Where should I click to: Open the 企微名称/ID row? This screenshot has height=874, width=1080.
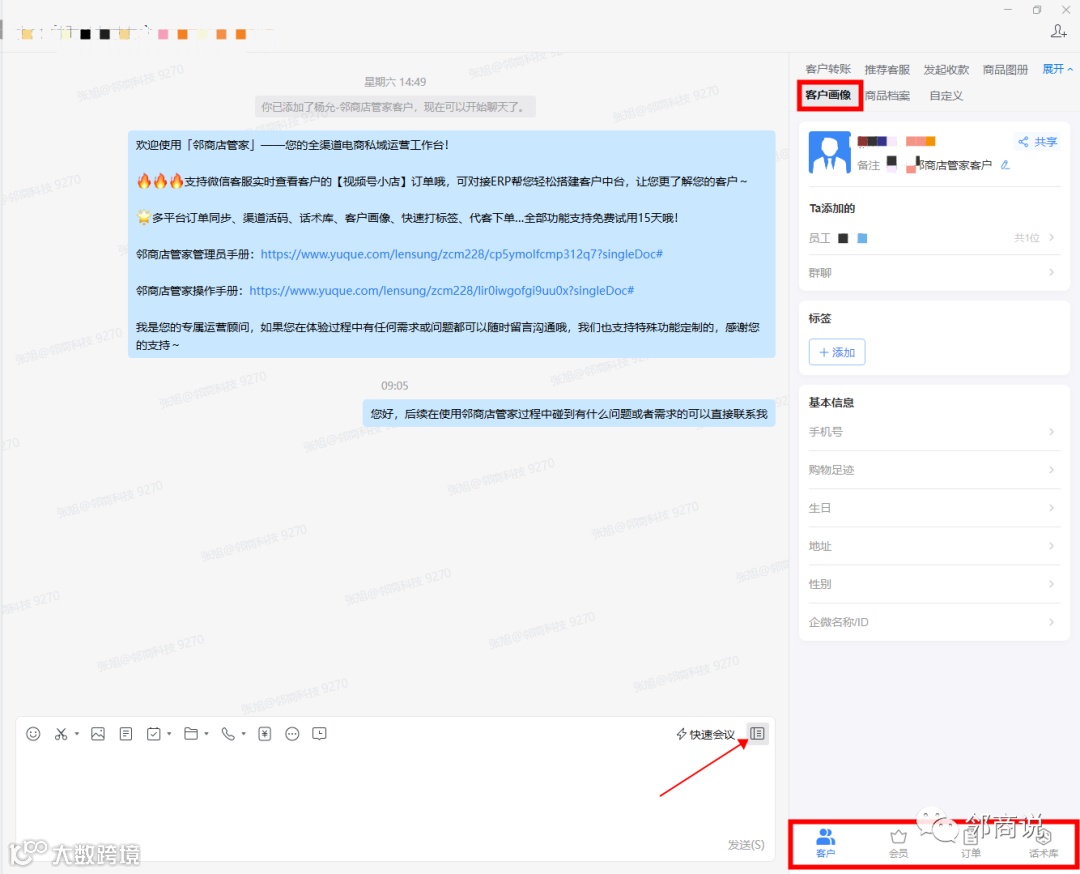pos(933,622)
